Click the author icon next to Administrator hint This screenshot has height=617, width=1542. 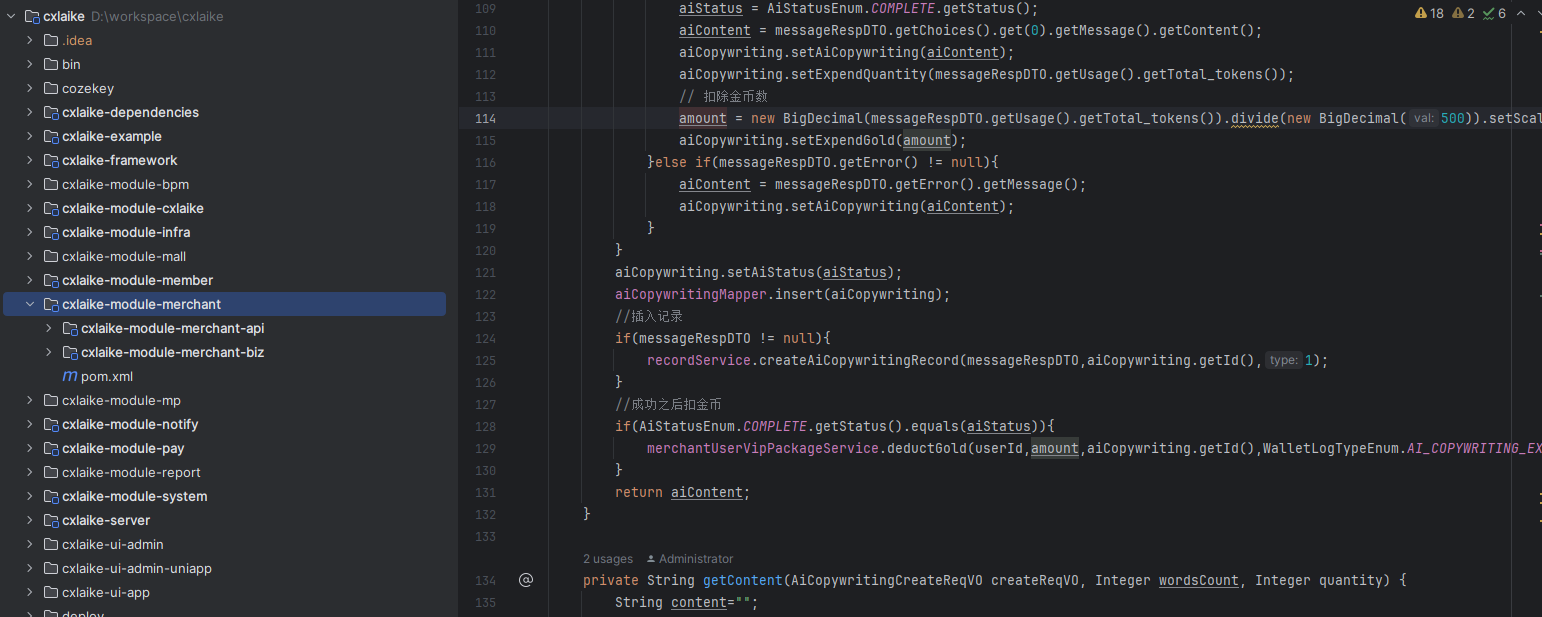651,559
